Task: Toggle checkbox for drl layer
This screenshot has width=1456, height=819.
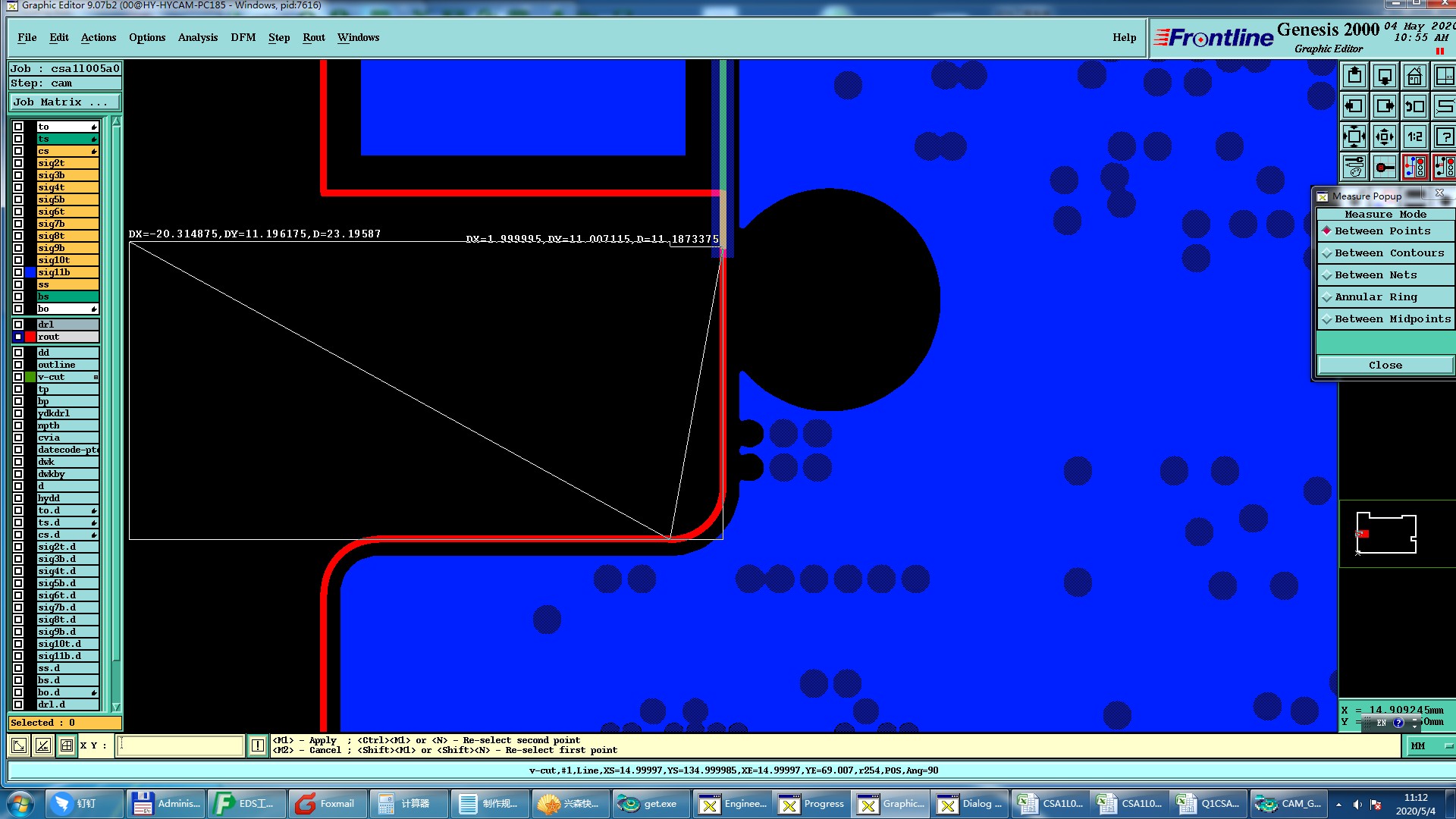Action: click(x=18, y=325)
